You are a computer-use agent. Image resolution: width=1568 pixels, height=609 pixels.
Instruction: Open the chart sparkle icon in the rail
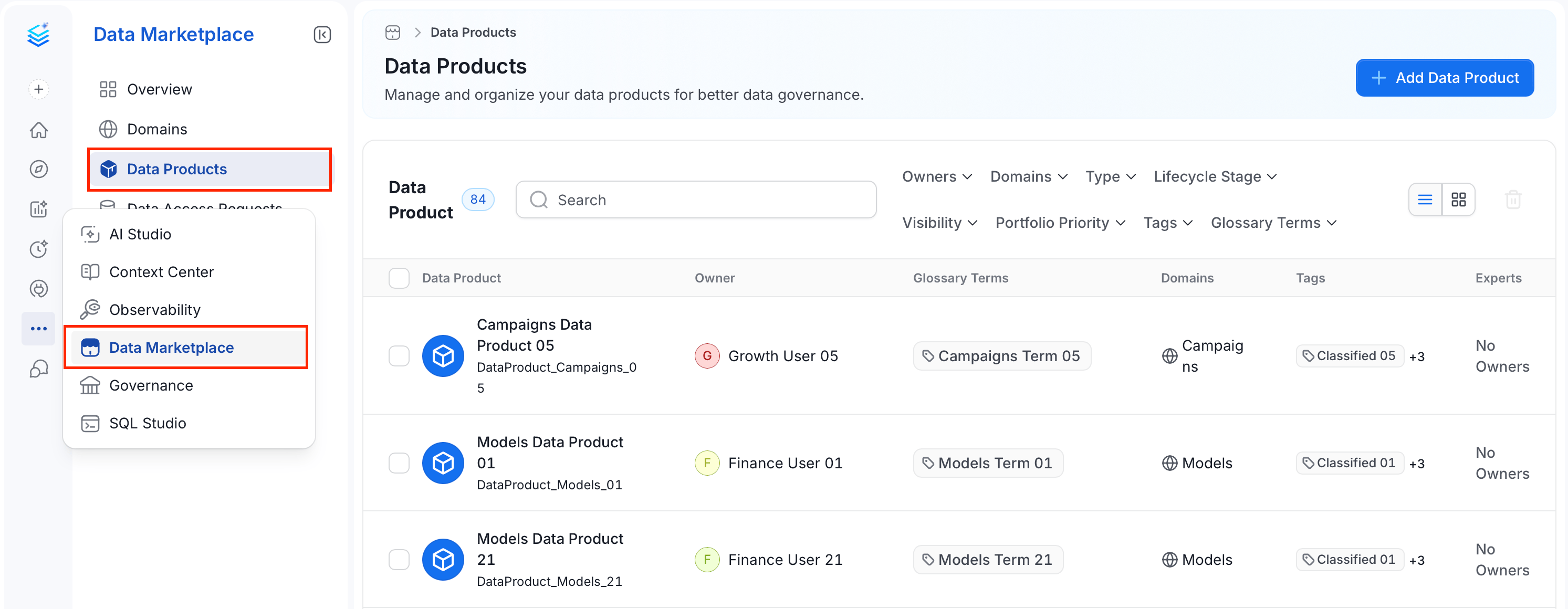coord(38,208)
